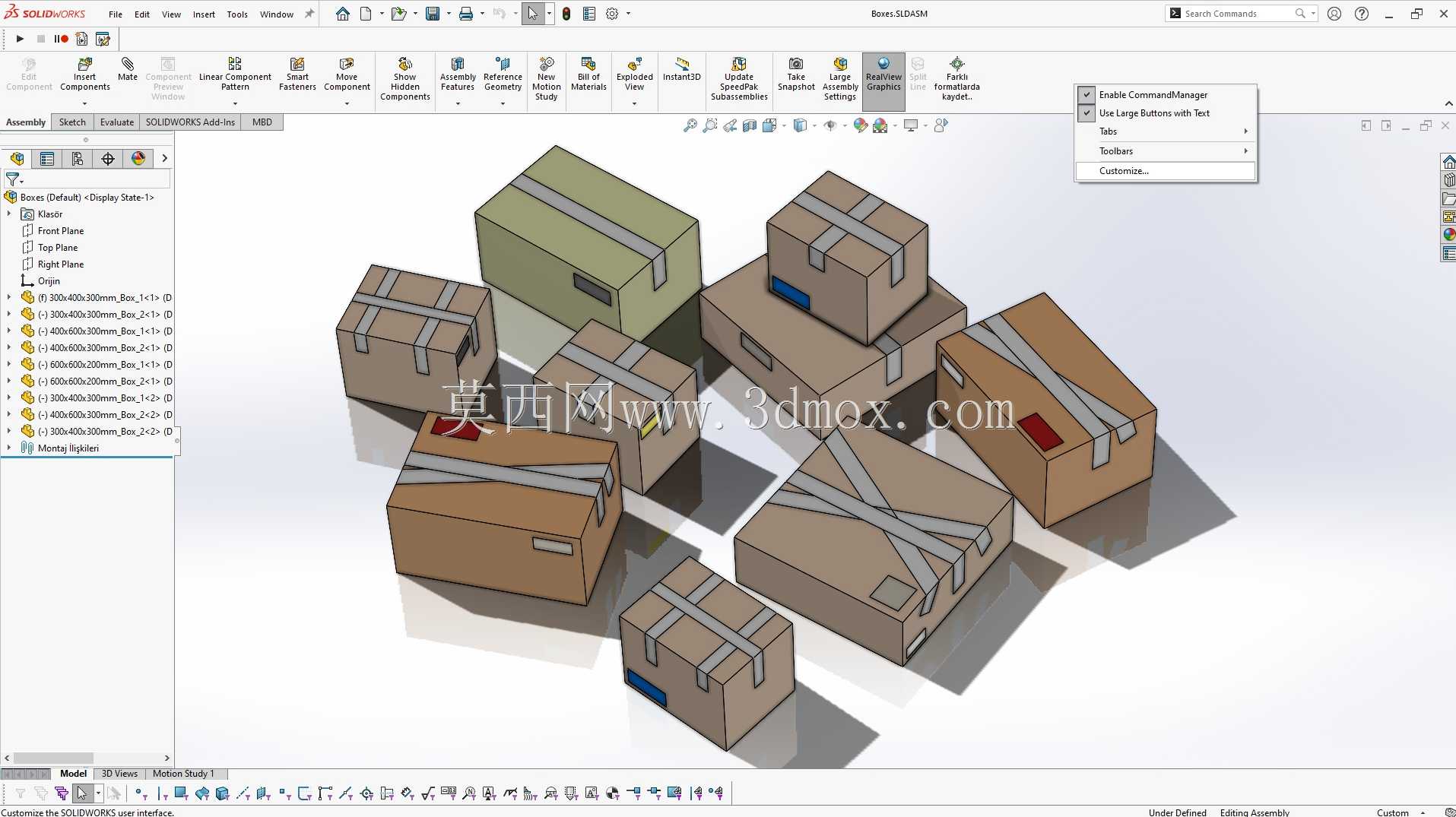The height and width of the screenshot is (817, 1456).
Task: Open Assembly Features tool
Action: coord(458,74)
